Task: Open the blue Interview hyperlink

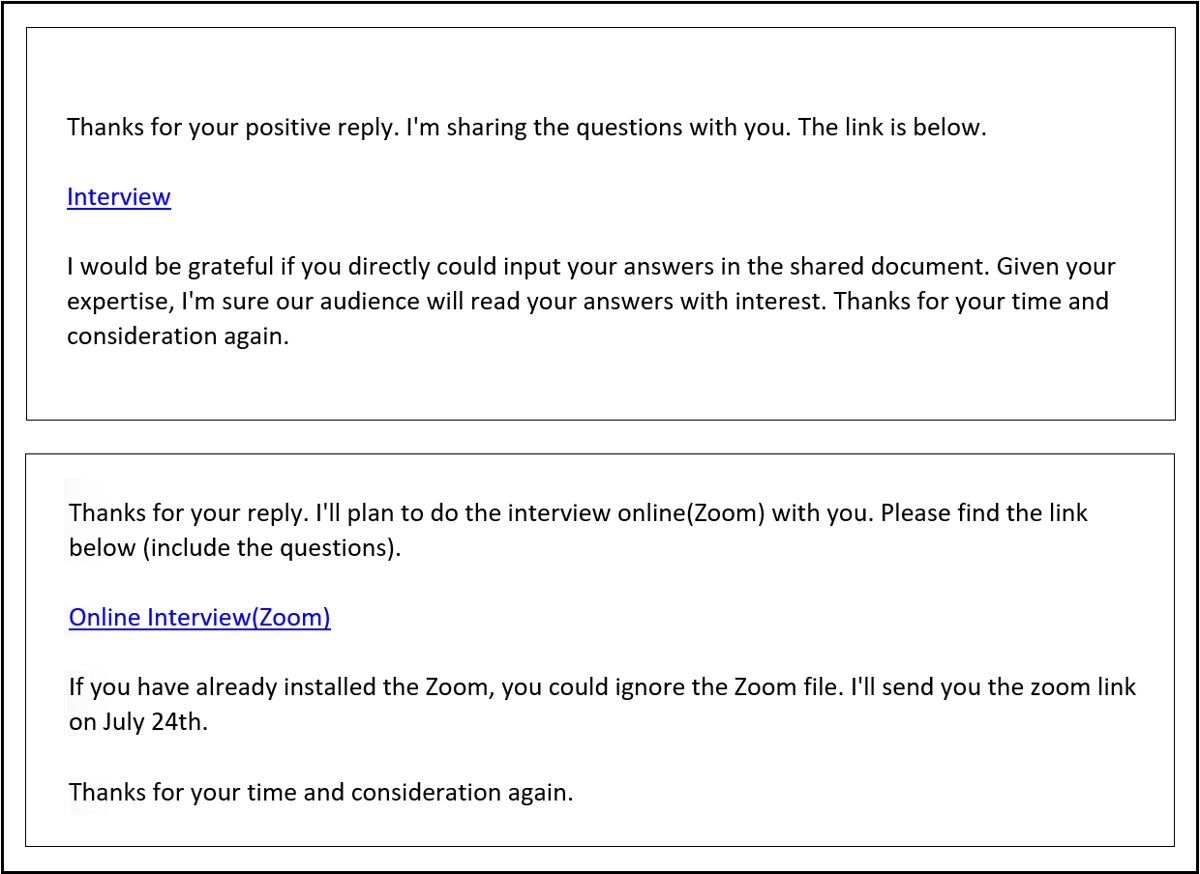Action: click(x=119, y=197)
